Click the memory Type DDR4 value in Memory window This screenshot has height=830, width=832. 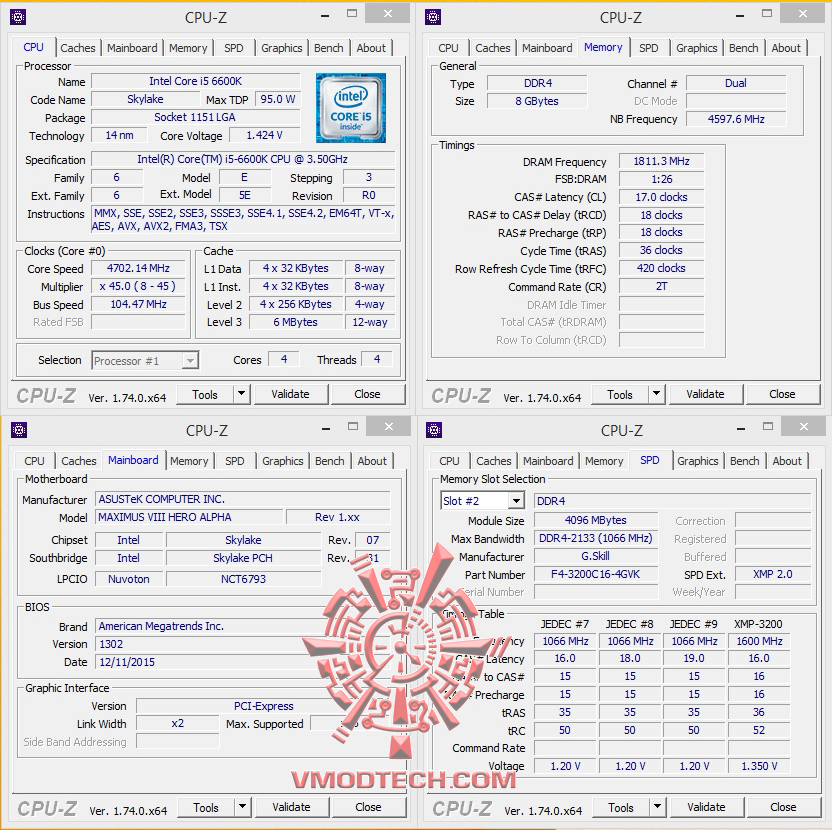tap(537, 83)
